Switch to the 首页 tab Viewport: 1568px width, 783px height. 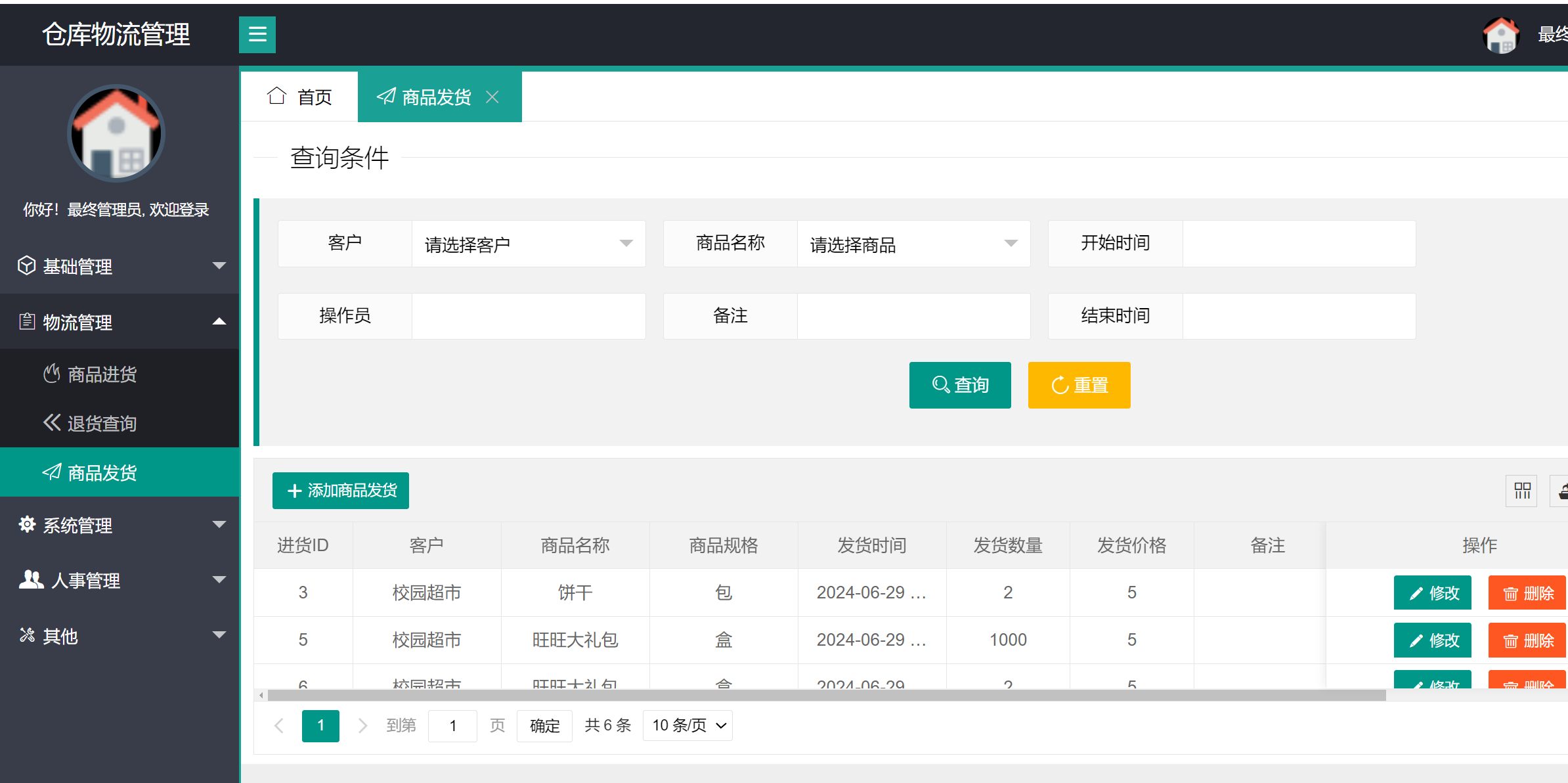point(299,97)
